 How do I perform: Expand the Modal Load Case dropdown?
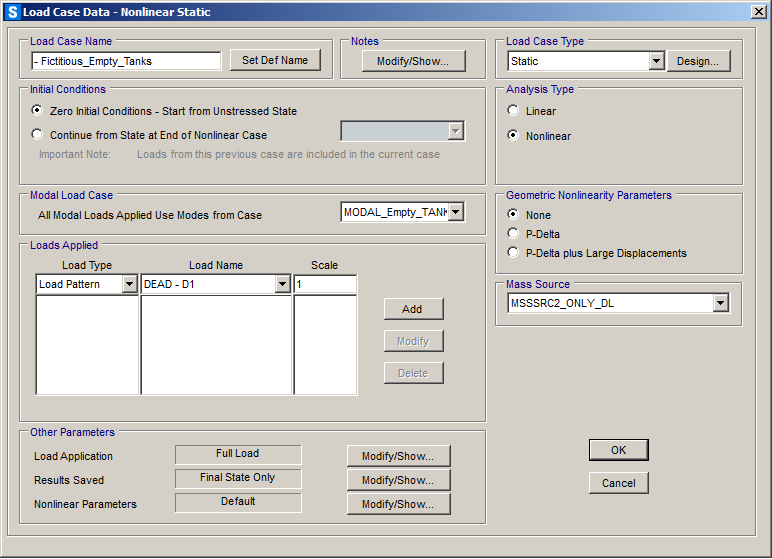pos(456,212)
